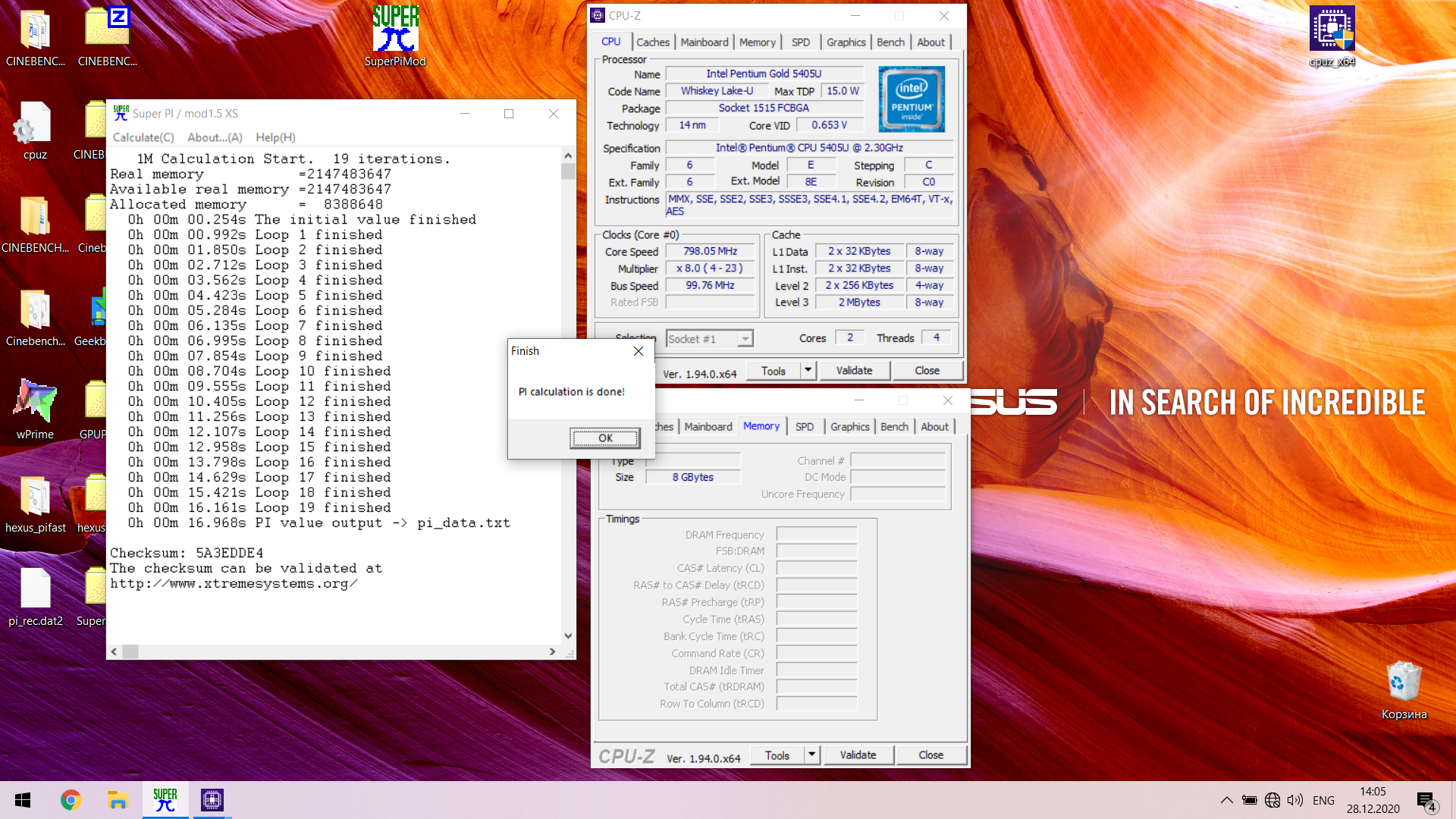
Task: Open the SuperPiMod desktop icon
Action: coord(395,36)
